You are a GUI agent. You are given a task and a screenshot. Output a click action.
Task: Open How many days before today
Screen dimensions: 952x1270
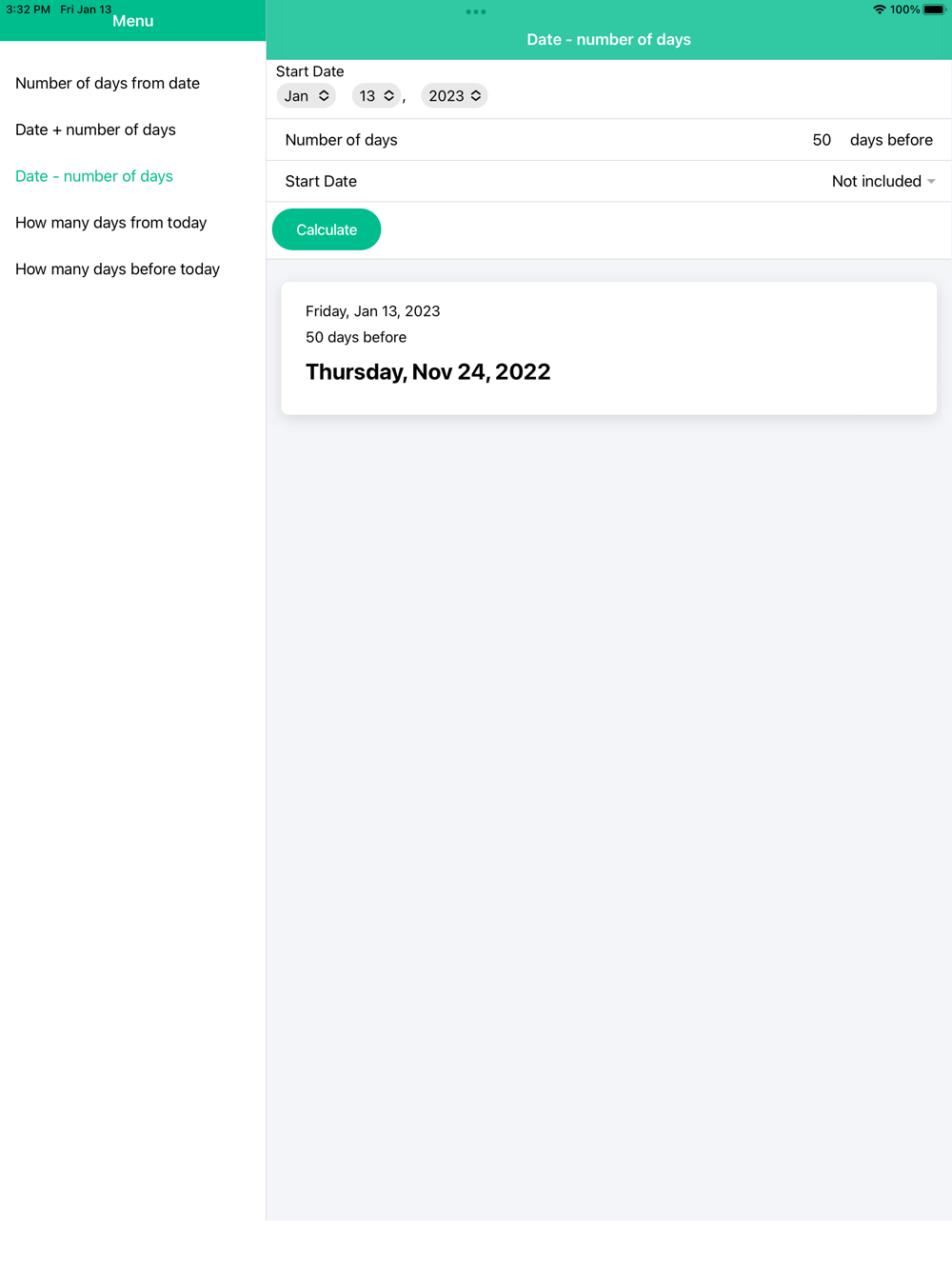point(117,269)
